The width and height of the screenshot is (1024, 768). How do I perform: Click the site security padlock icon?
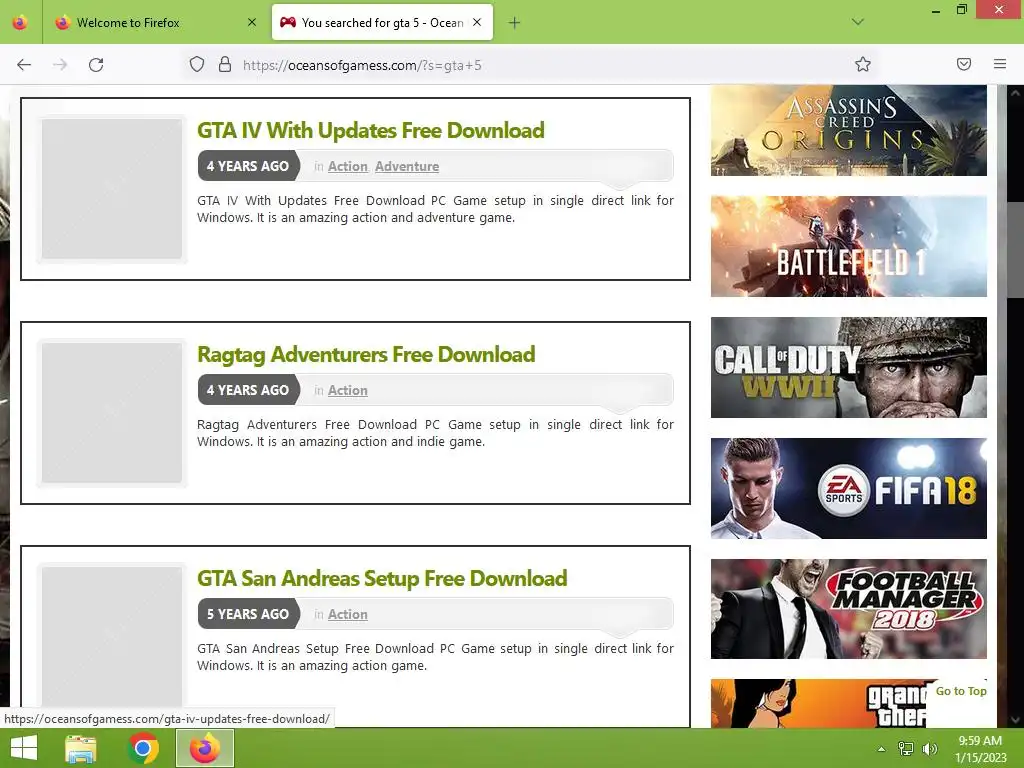(x=225, y=65)
